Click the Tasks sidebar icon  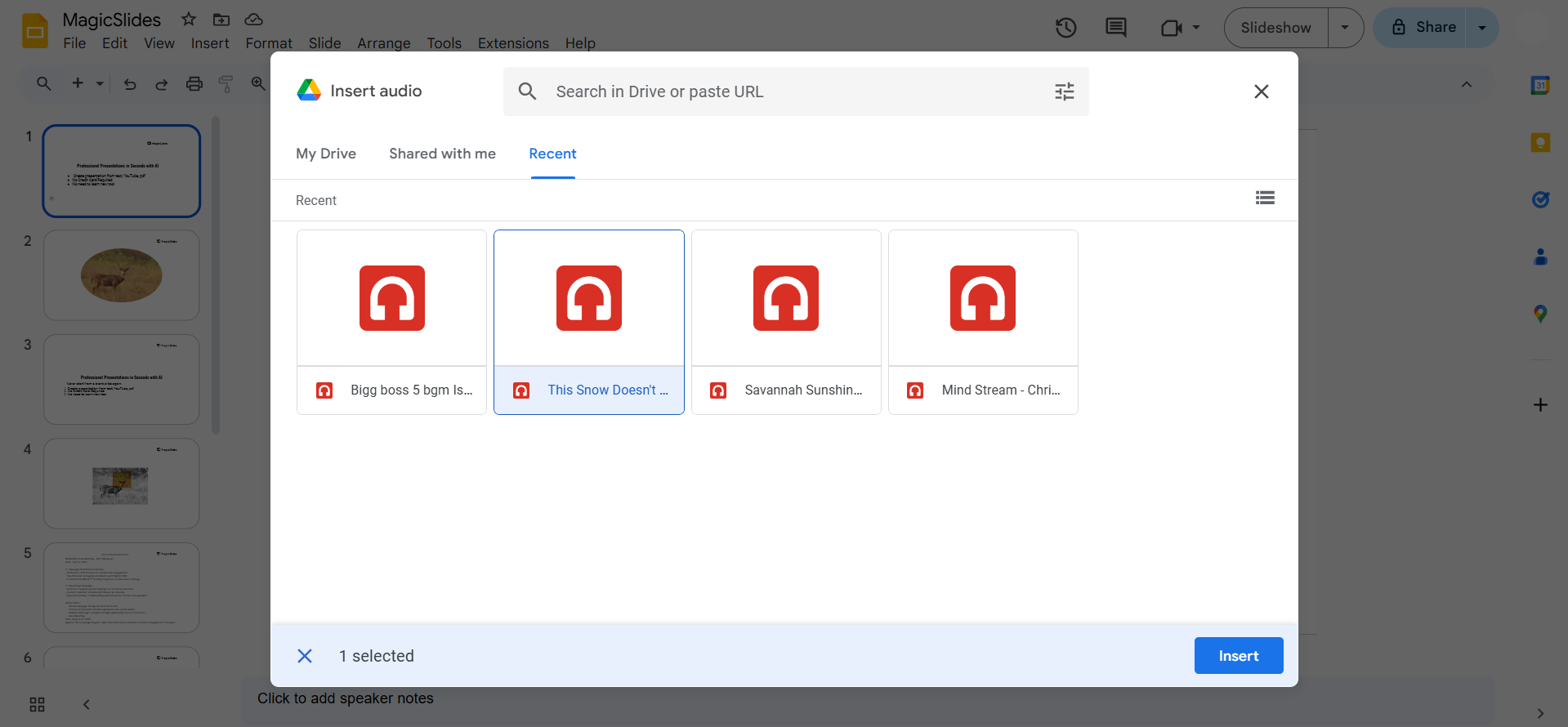coord(1540,199)
